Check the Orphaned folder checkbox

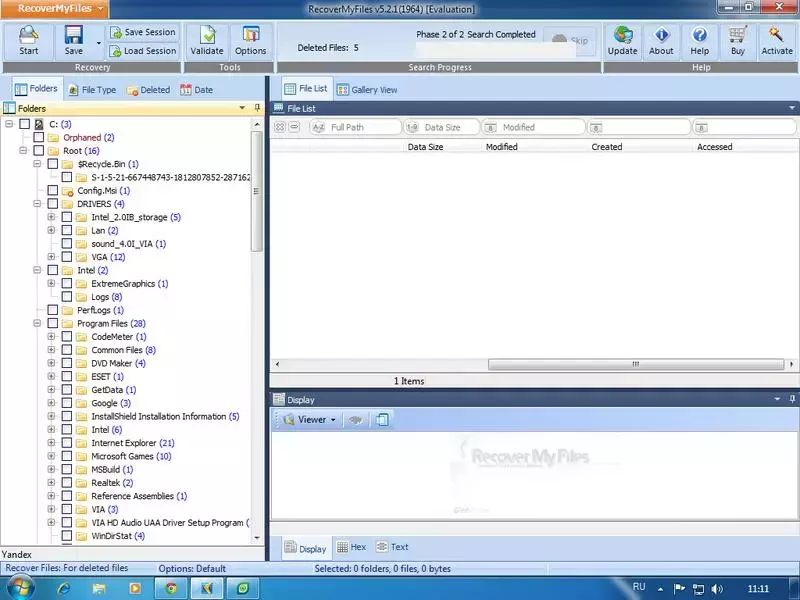point(39,137)
